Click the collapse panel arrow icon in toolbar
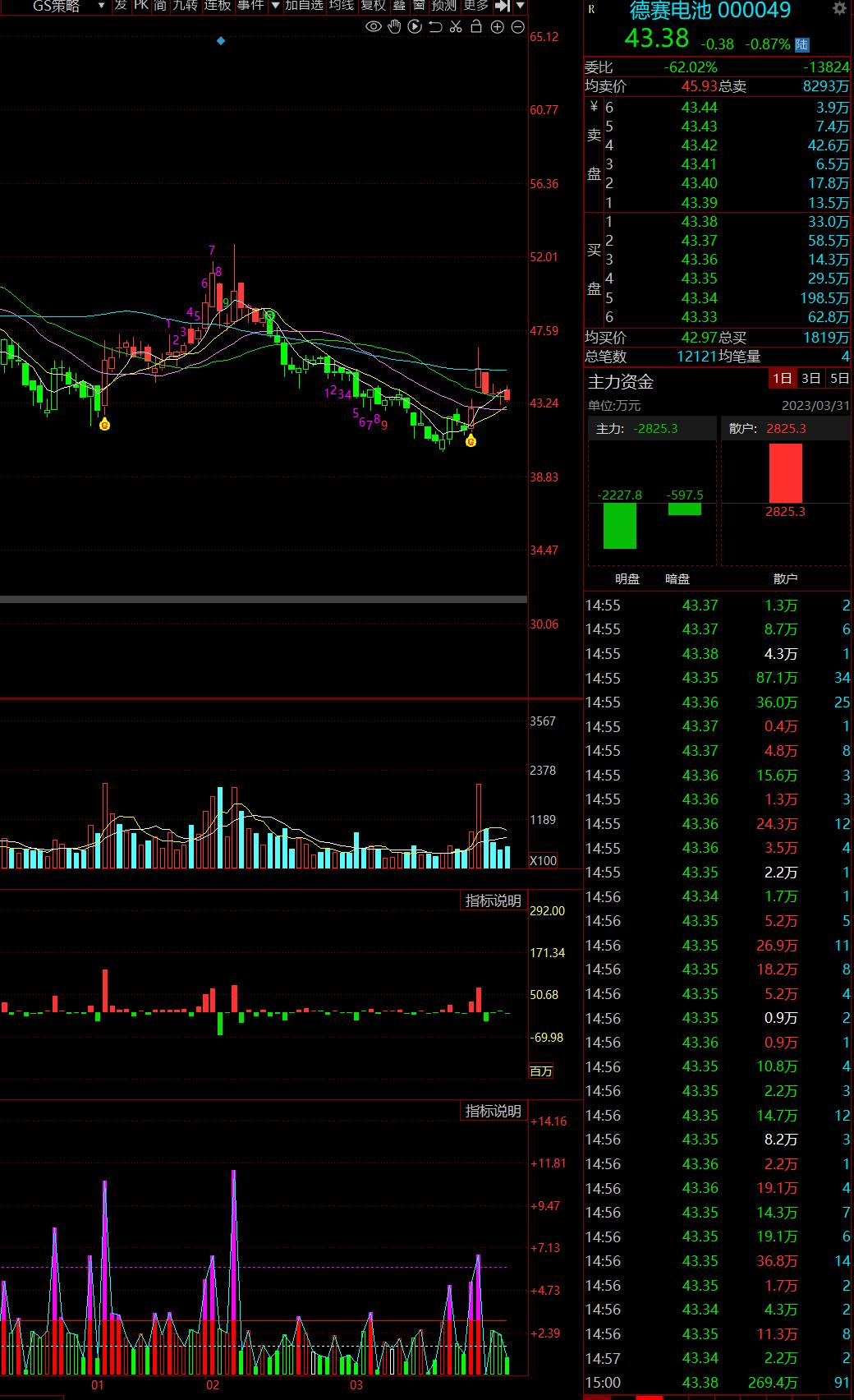The width and height of the screenshot is (854, 1400). [x=503, y=6]
